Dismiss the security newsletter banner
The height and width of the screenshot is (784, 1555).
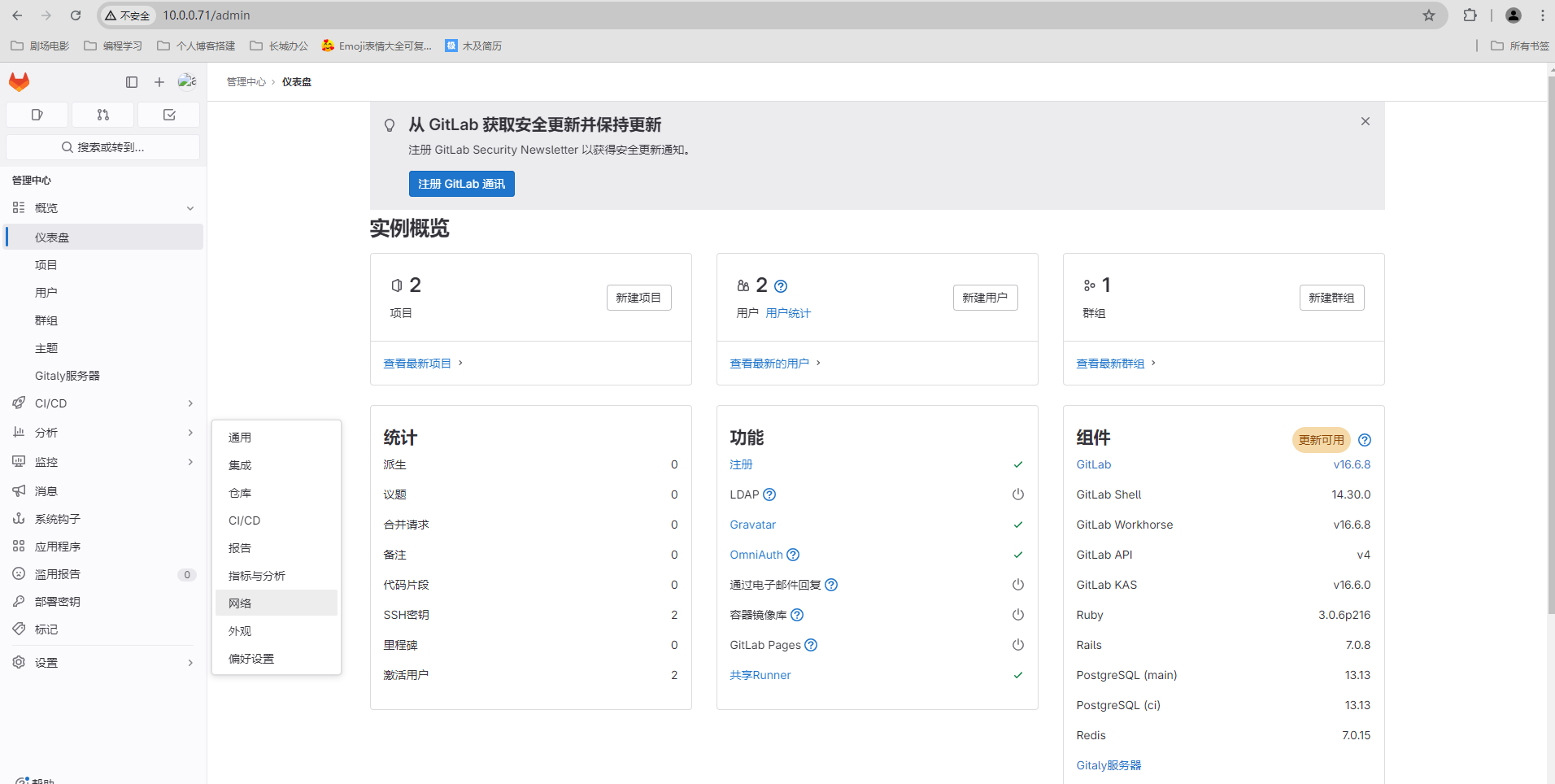click(x=1366, y=121)
